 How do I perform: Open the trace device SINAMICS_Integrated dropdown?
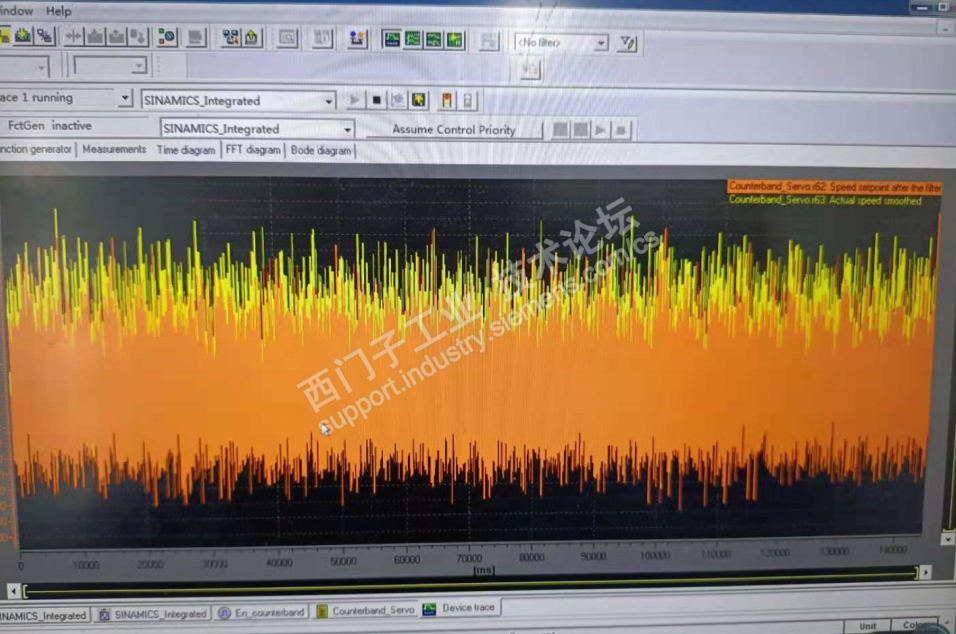(238, 100)
